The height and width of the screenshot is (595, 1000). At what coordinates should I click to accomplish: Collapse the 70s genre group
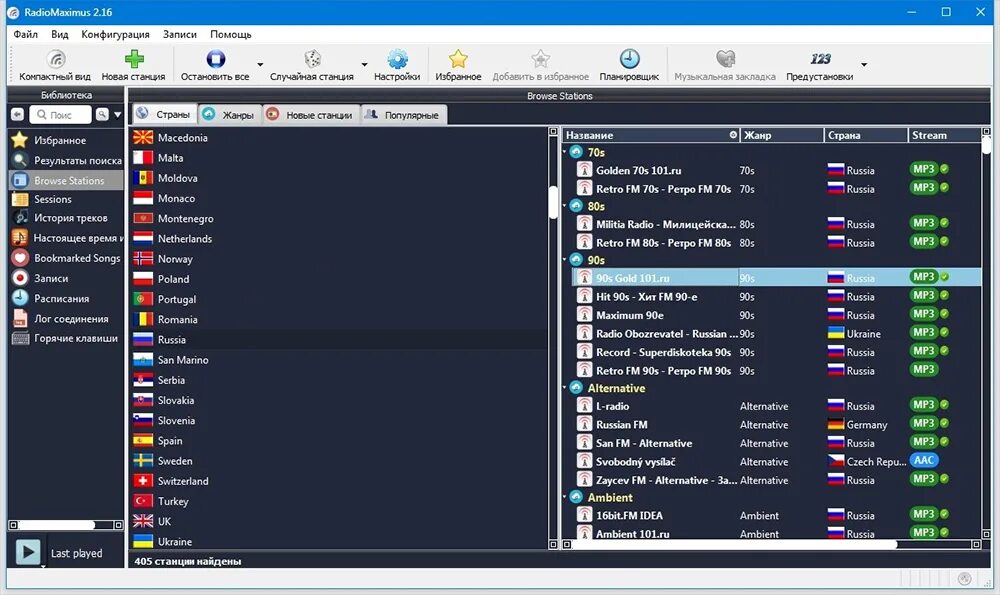[x=565, y=152]
